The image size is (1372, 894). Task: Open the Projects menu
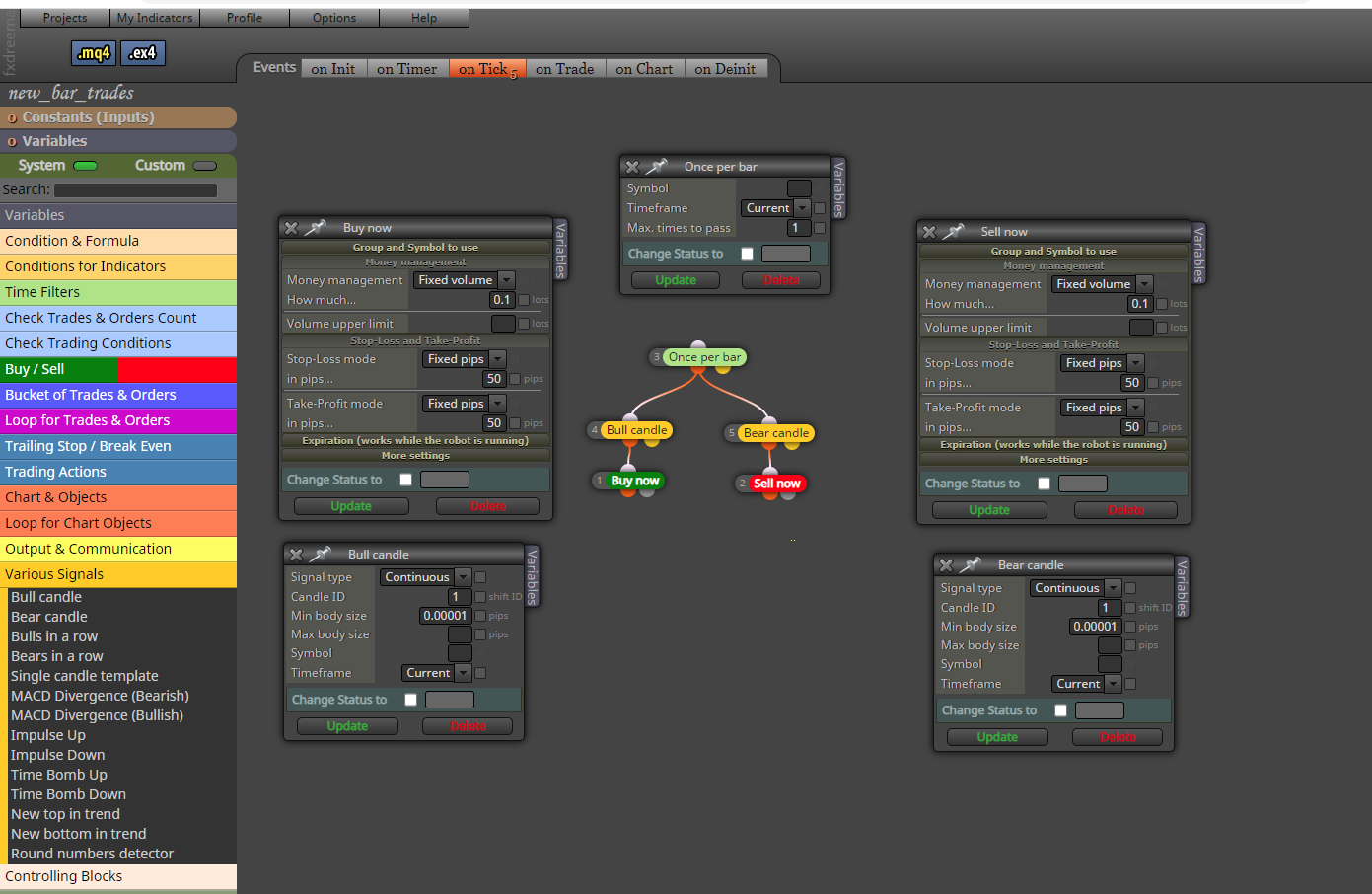pos(65,18)
